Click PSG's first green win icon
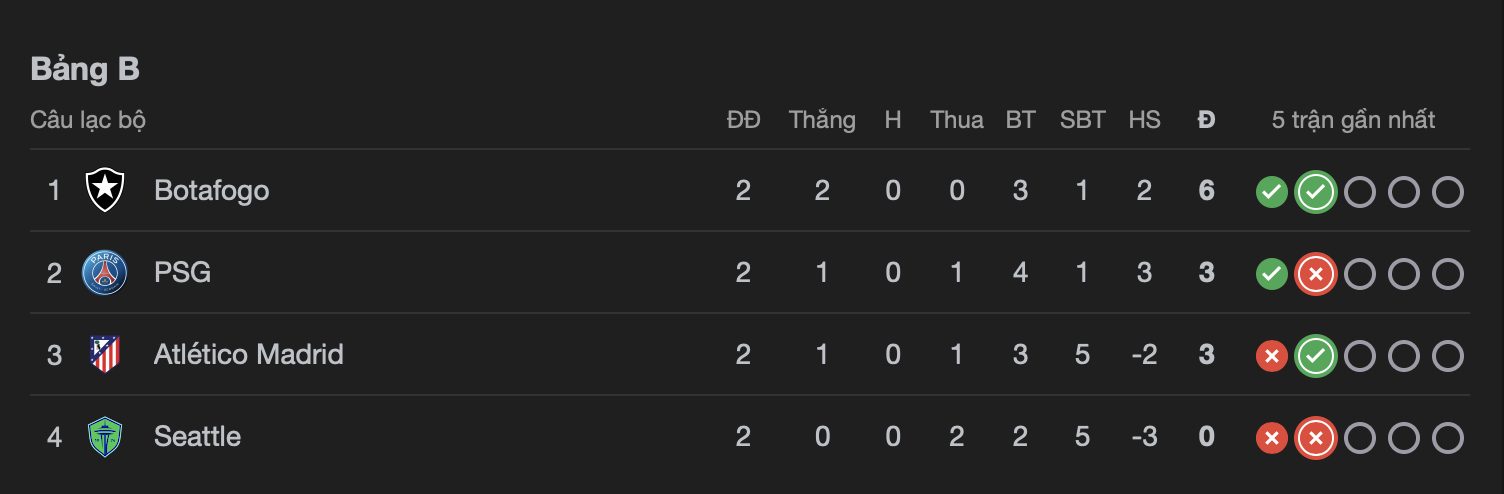 click(x=1271, y=273)
